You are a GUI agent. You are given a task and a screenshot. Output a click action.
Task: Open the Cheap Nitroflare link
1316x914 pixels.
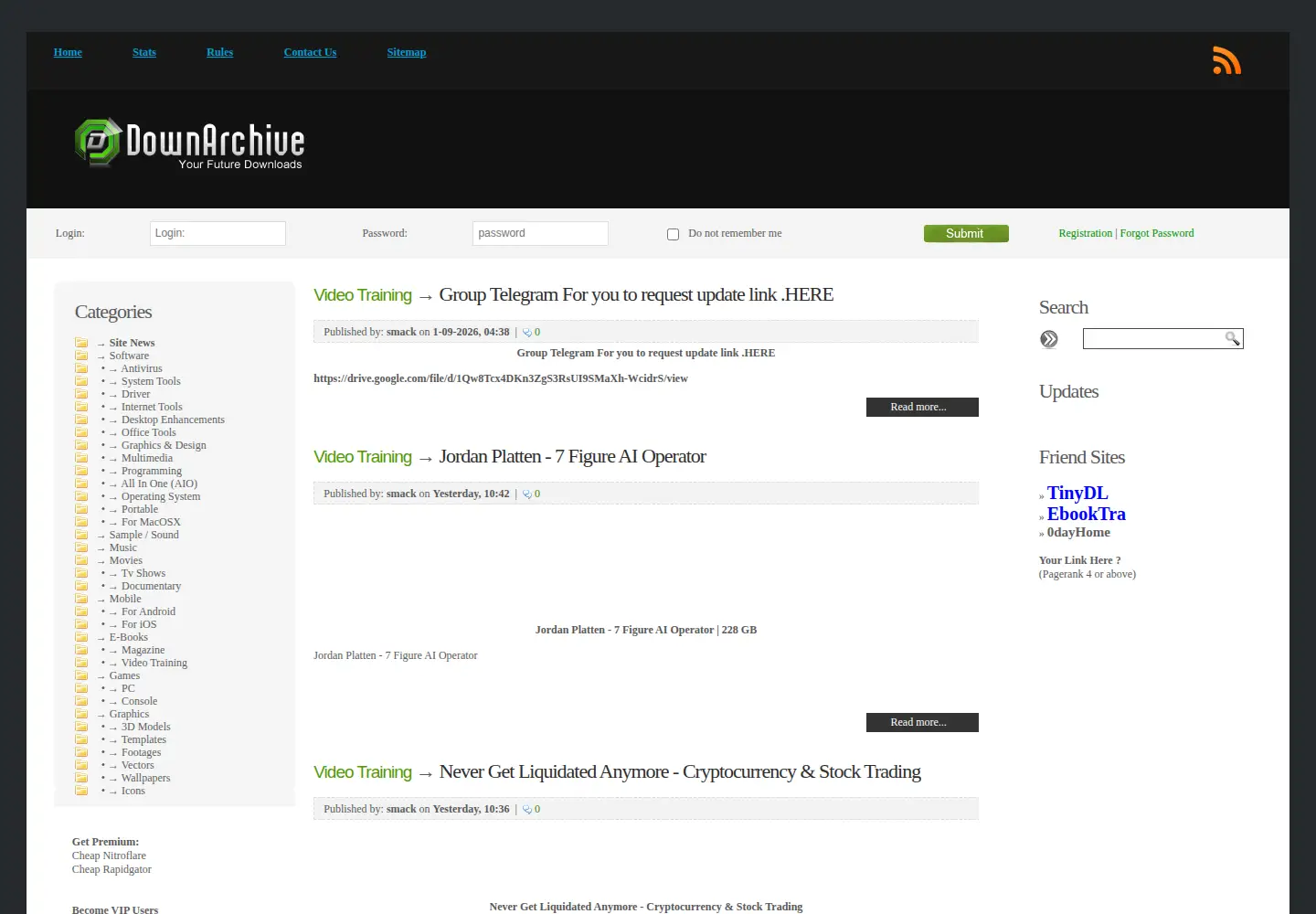[x=109, y=856]
